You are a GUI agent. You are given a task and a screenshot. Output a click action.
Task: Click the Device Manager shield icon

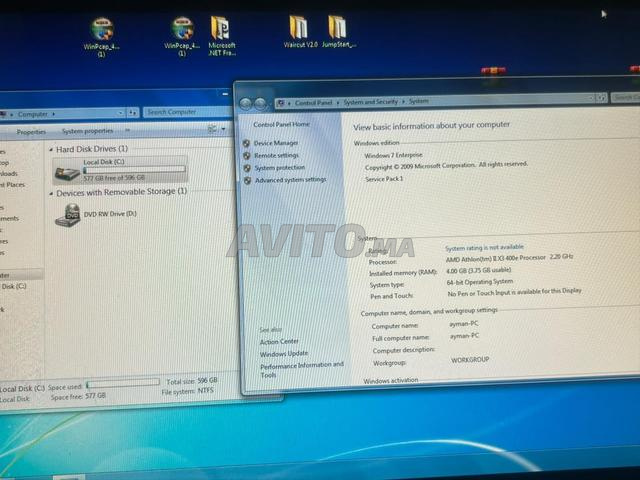(246, 143)
